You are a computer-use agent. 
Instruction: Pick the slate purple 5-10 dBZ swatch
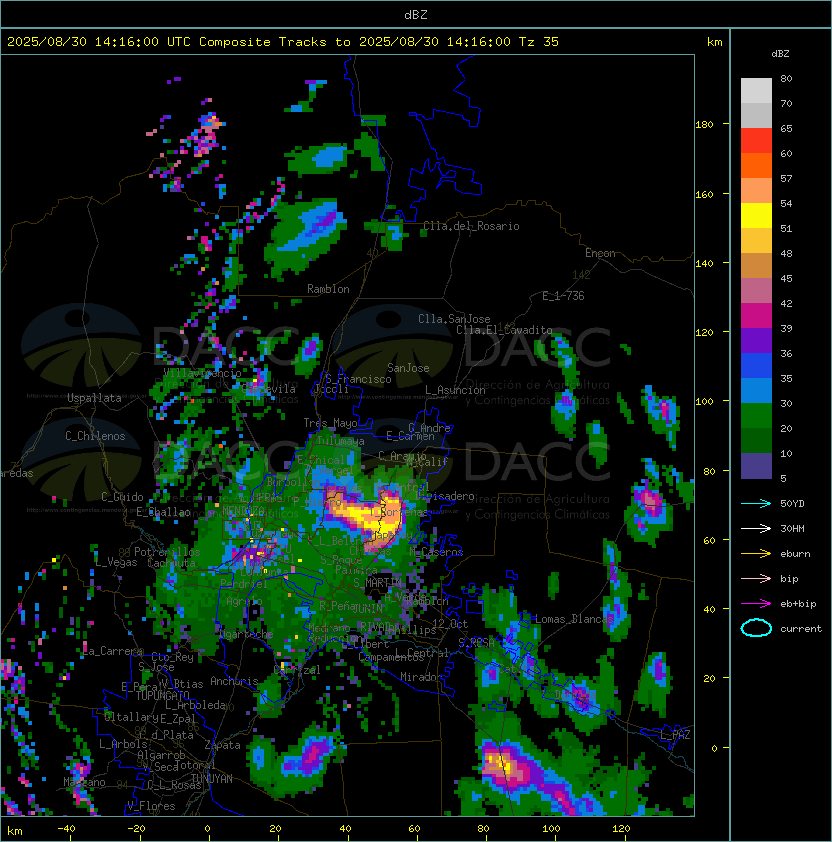coord(756,466)
